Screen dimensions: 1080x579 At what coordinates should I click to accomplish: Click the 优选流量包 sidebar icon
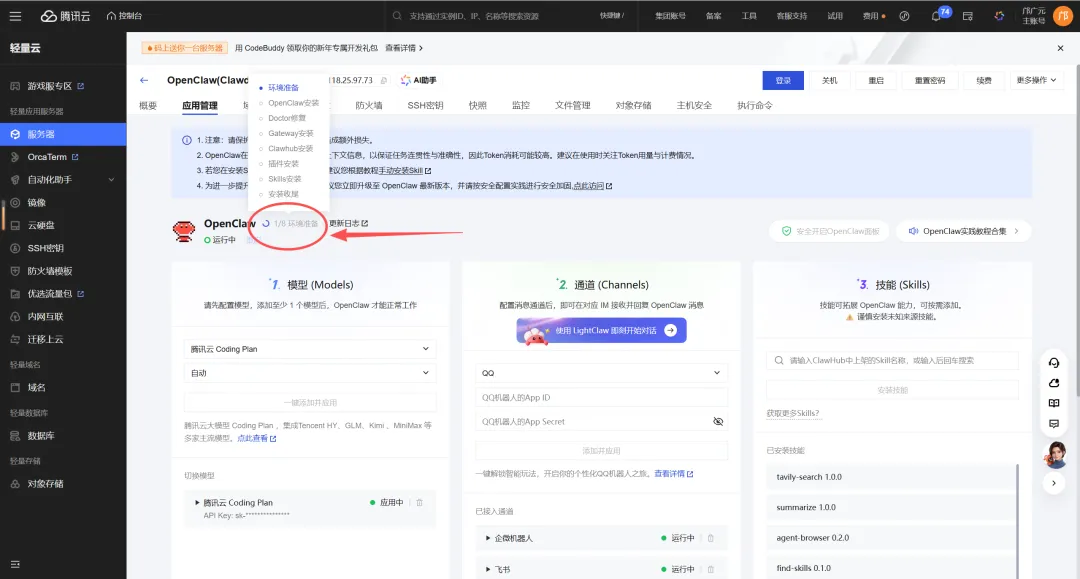point(15,294)
